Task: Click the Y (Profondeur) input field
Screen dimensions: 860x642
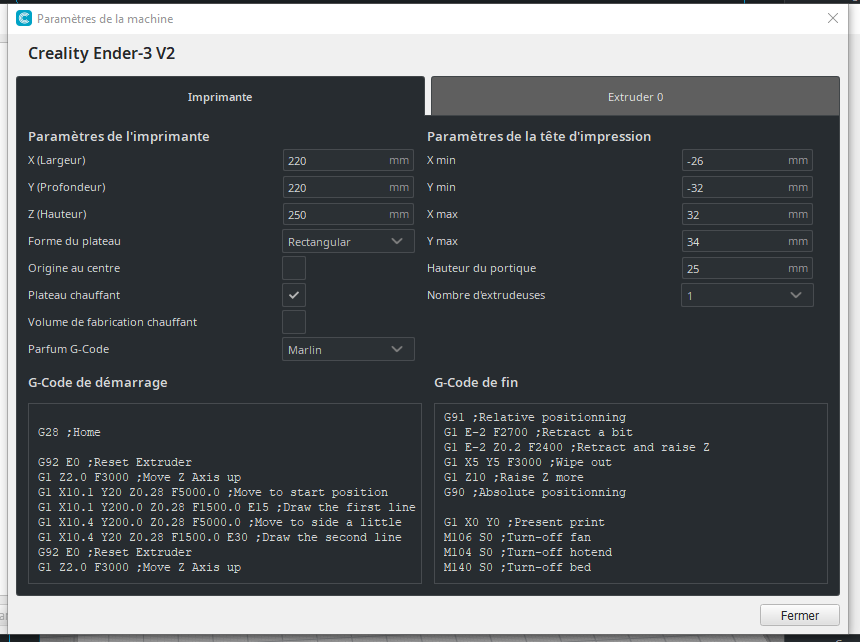Action: [x=348, y=188]
